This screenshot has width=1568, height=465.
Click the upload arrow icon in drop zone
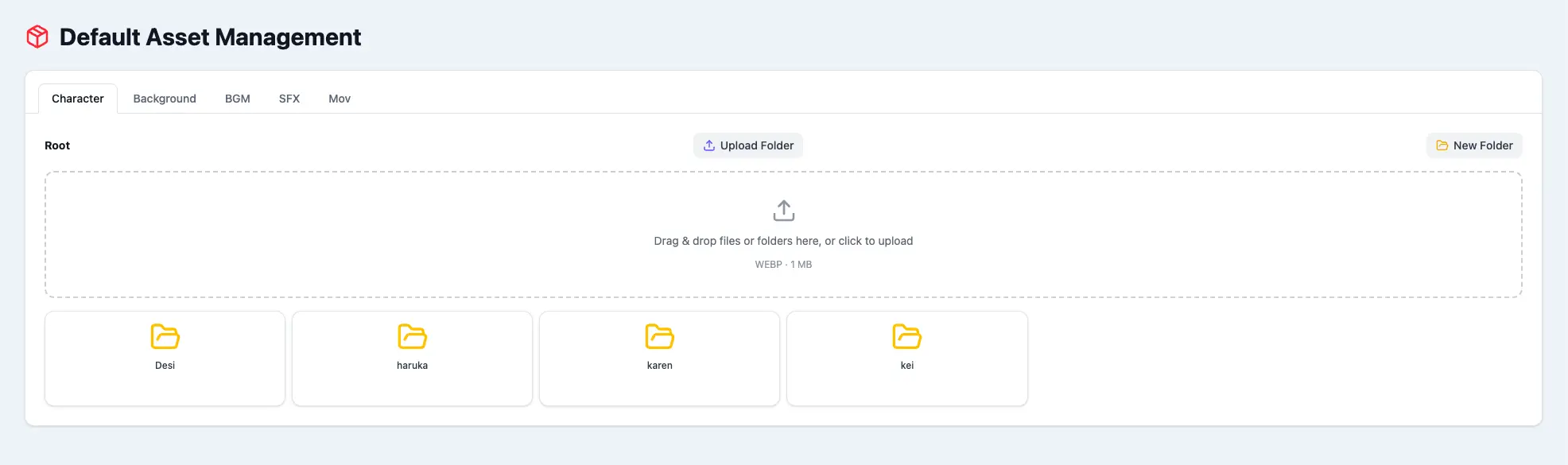783,211
